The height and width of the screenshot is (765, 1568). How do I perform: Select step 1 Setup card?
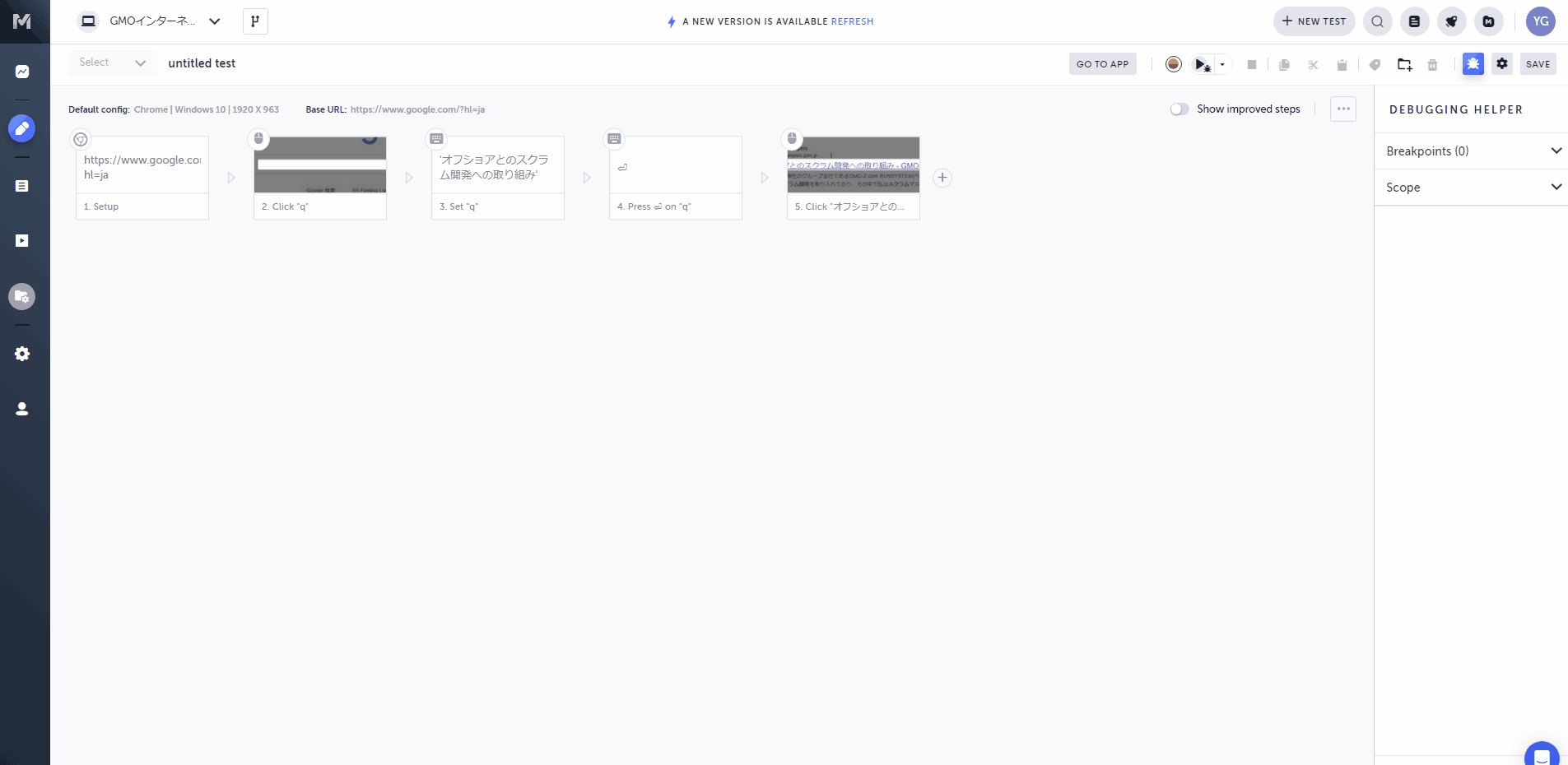[x=142, y=178]
